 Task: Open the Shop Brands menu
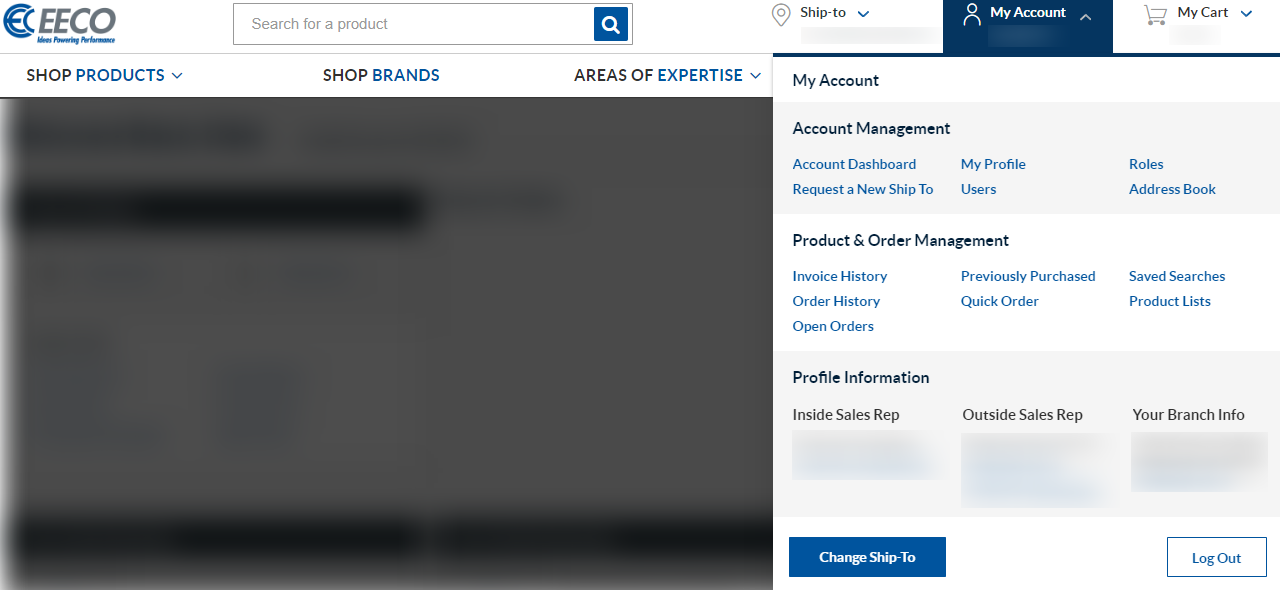click(x=381, y=75)
